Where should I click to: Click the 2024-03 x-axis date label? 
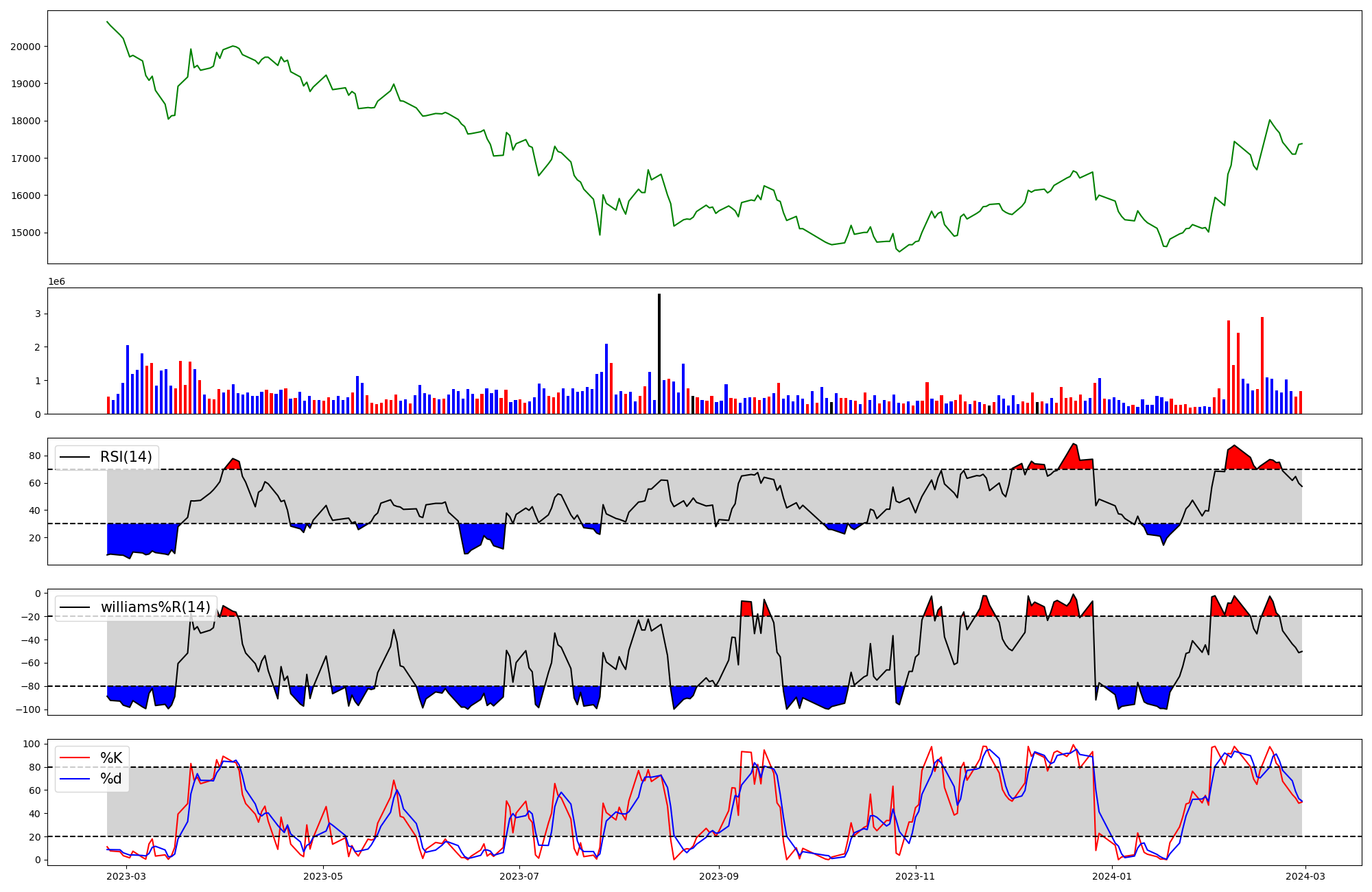[1305, 876]
